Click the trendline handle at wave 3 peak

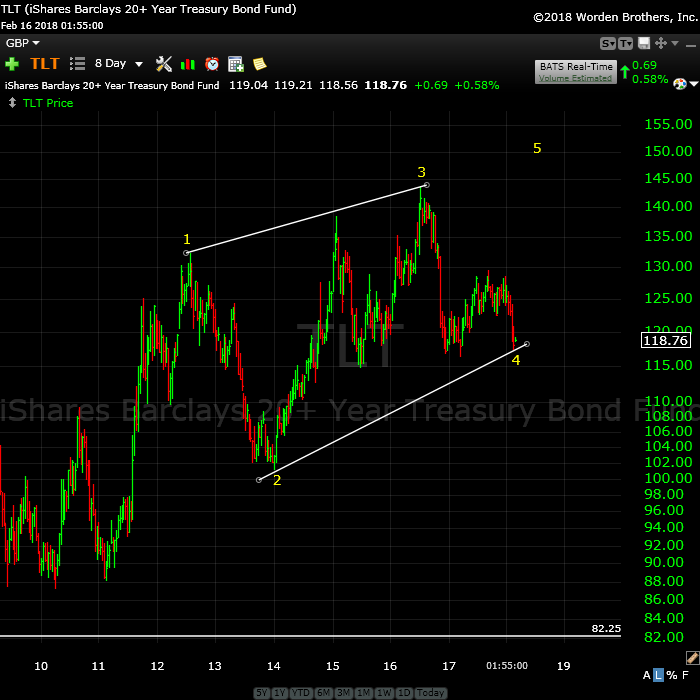click(x=426, y=185)
